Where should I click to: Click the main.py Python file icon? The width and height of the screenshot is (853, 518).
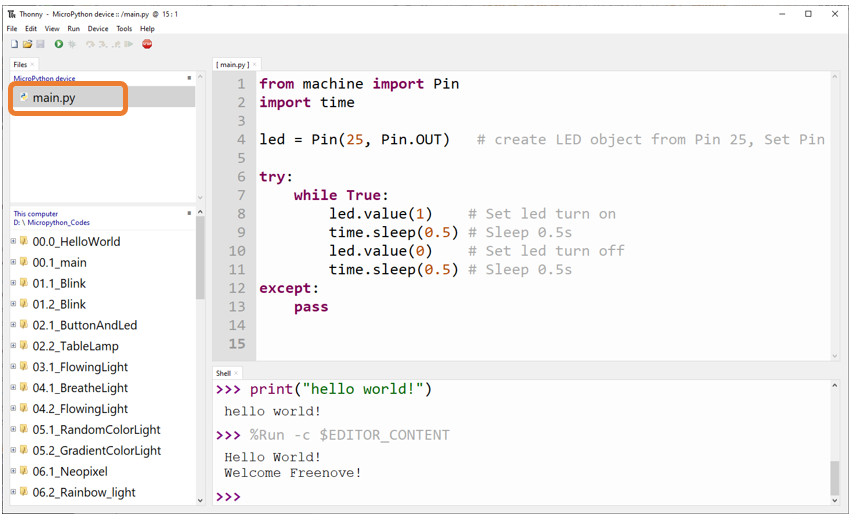[x=24, y=97]
